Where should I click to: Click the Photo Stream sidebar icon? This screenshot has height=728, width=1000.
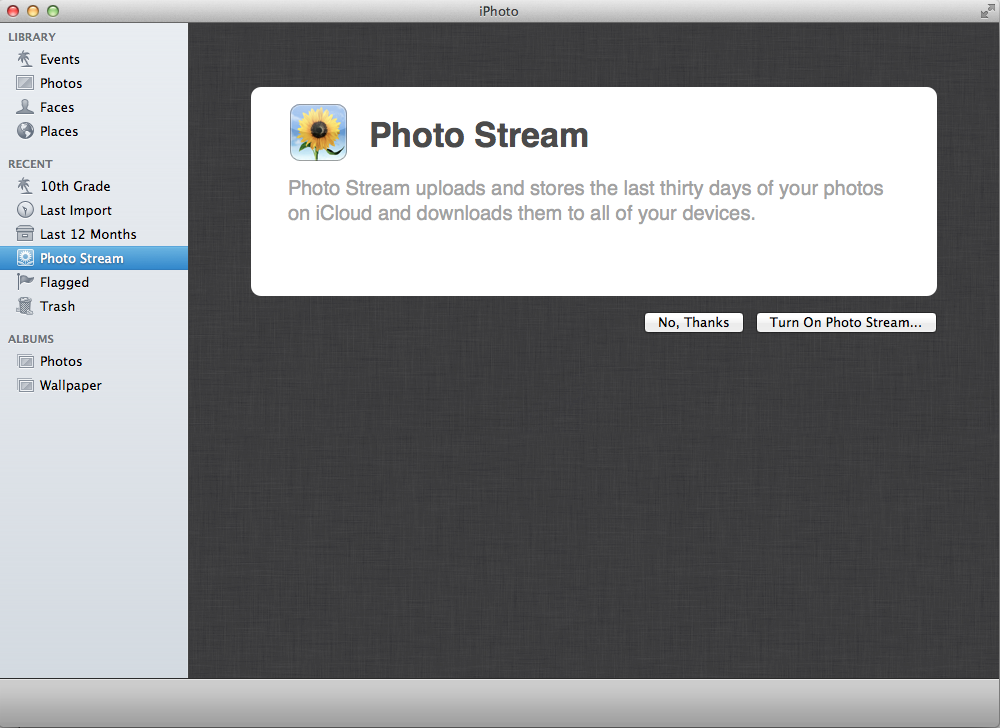[x=25, y=258]
